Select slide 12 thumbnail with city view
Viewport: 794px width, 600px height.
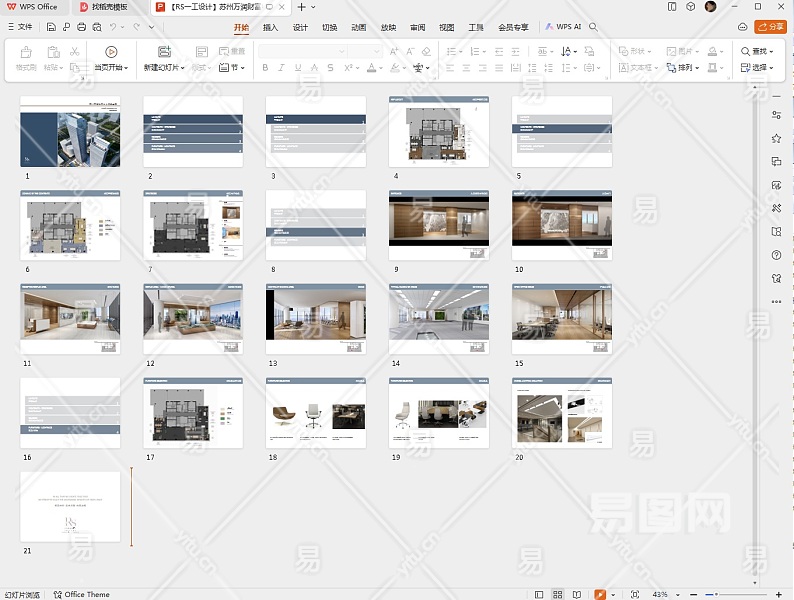coord(193,320)
